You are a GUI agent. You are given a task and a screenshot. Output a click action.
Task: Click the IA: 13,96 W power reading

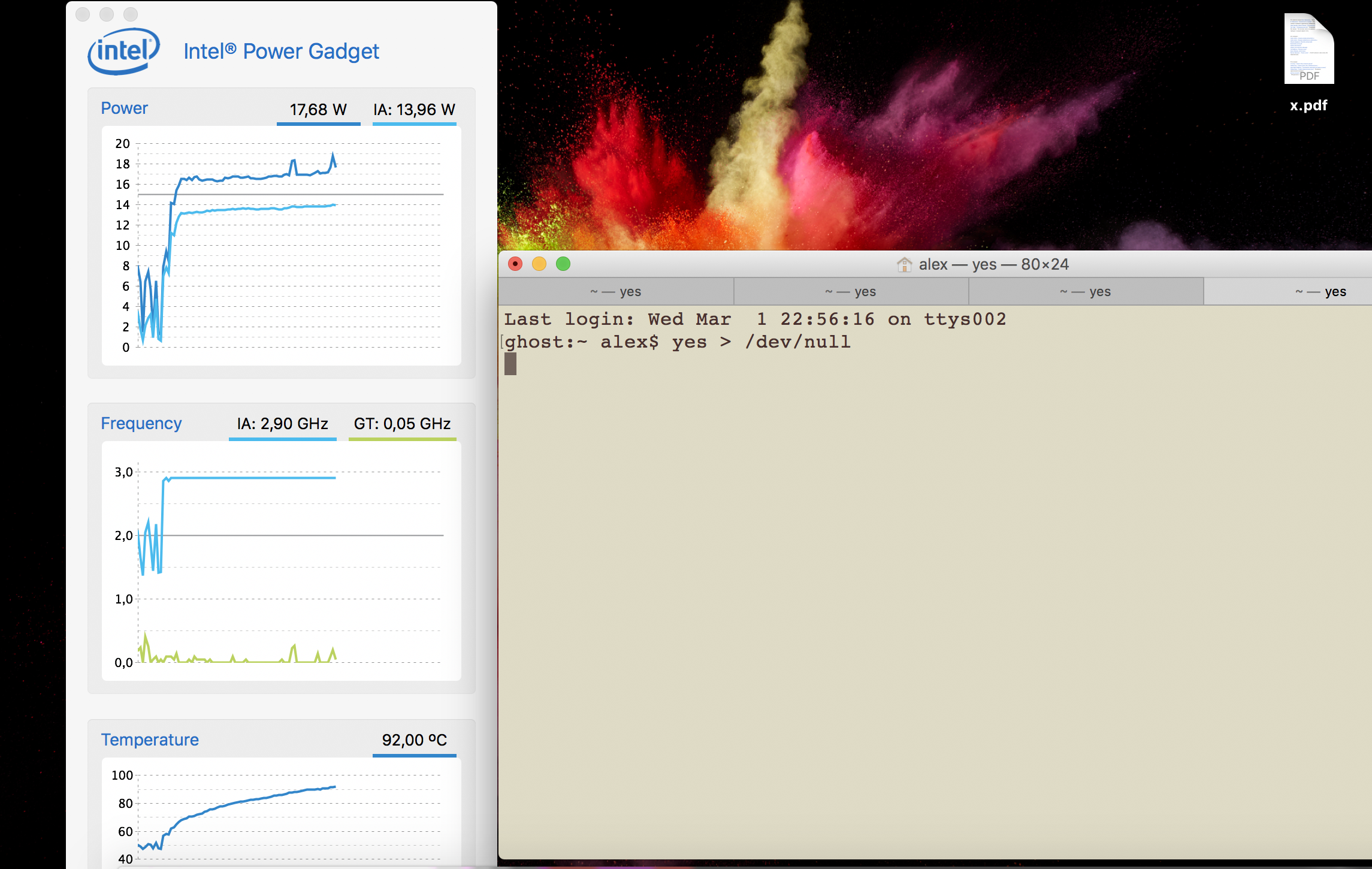click(x=414, y=110)
